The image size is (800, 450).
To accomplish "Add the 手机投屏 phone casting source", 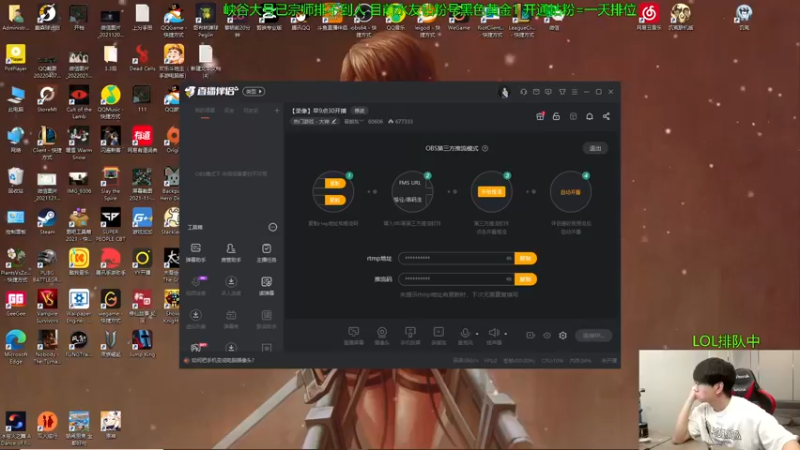I will (410, 336).
